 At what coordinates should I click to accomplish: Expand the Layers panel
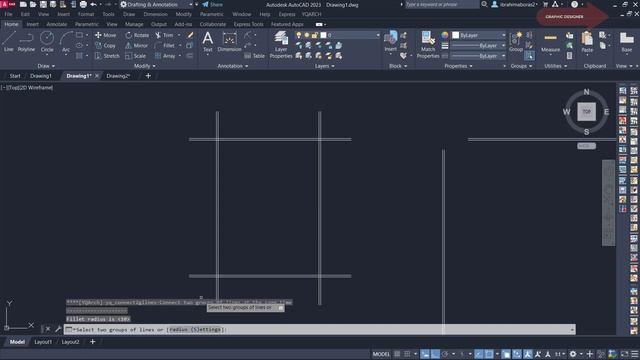pyautogui.click(x=324, y=66)
